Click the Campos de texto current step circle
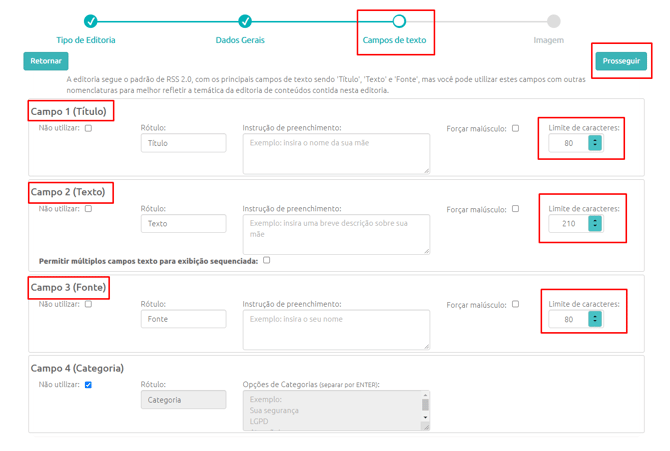 [399, 21]
